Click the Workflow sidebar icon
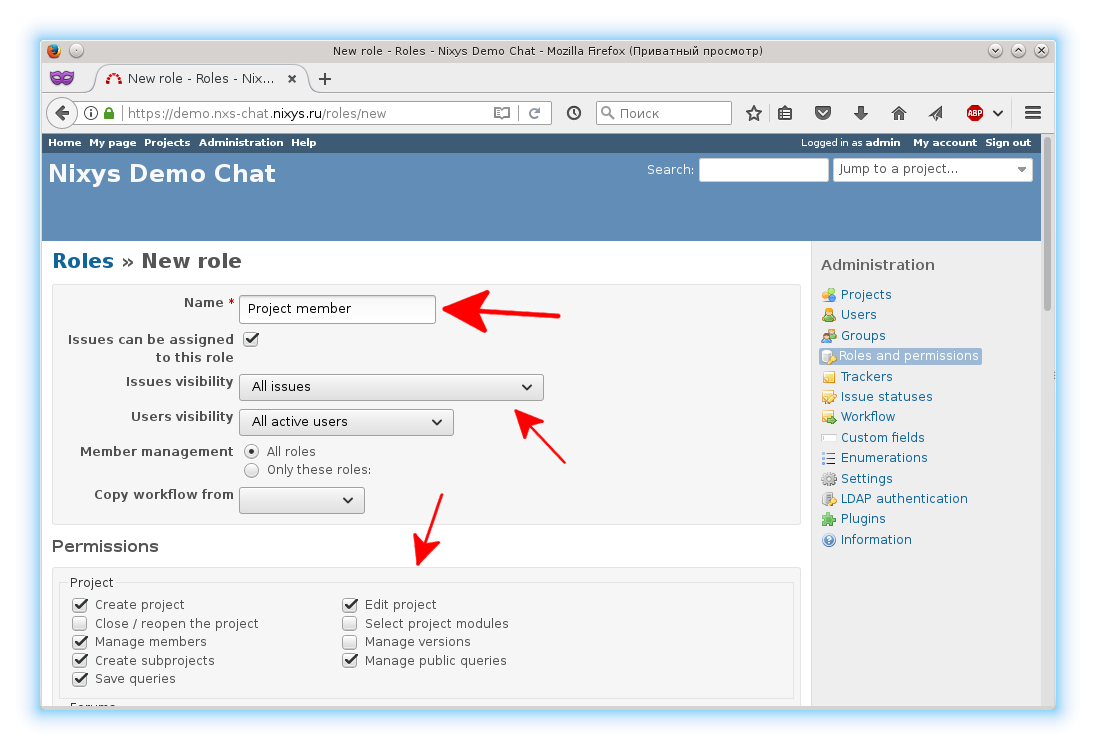 [x=829, y=417]
